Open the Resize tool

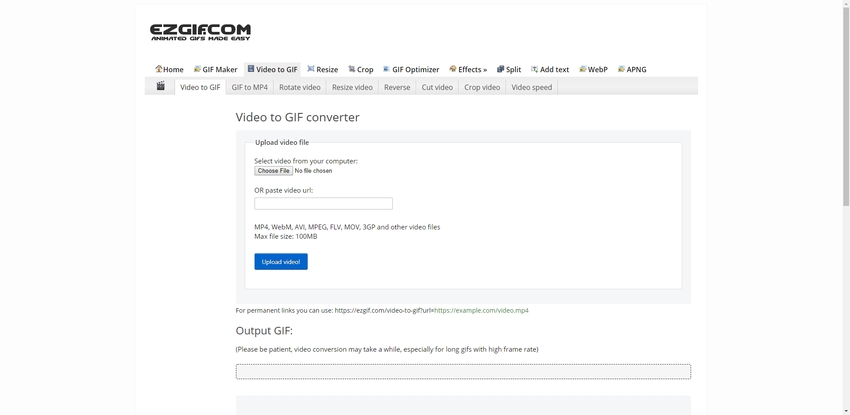pyautogui.click(x=322, y=69)
